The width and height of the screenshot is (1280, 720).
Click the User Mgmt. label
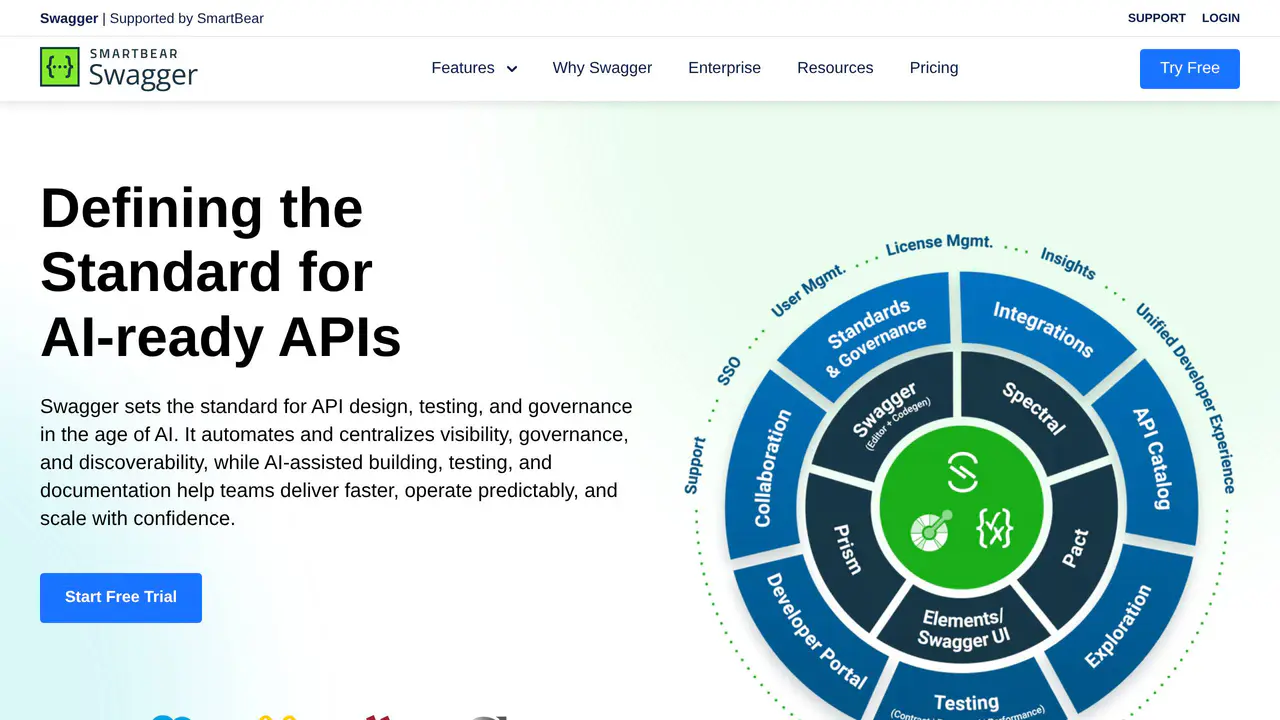pyautogui.click(x=808, y=290)
